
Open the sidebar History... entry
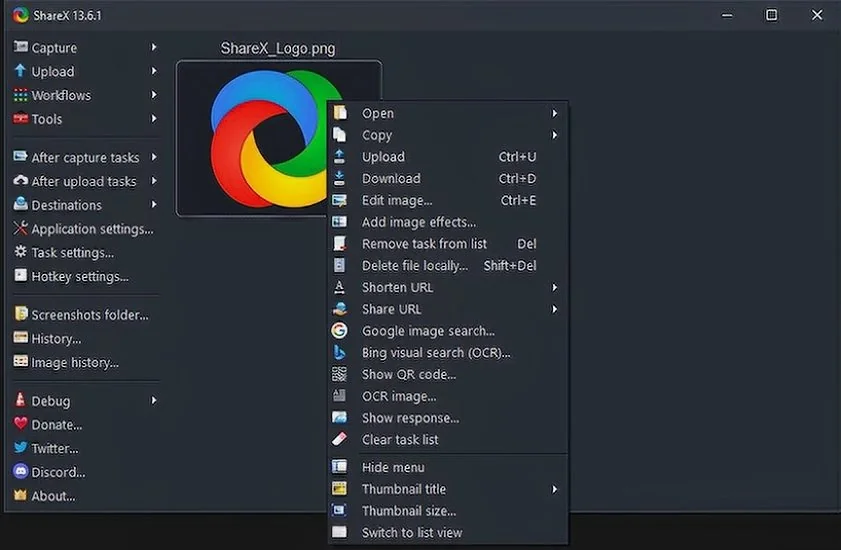tap(85, 339)
